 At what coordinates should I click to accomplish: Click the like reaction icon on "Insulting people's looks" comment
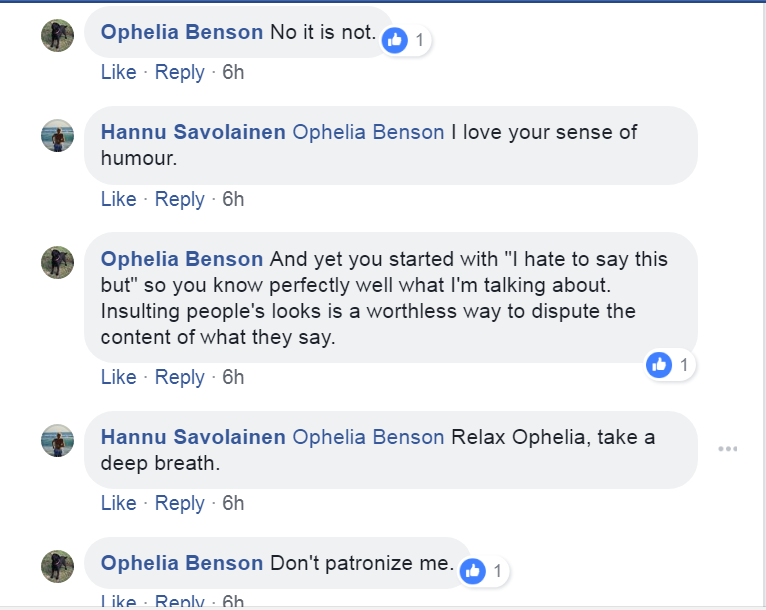pos(659,365)
